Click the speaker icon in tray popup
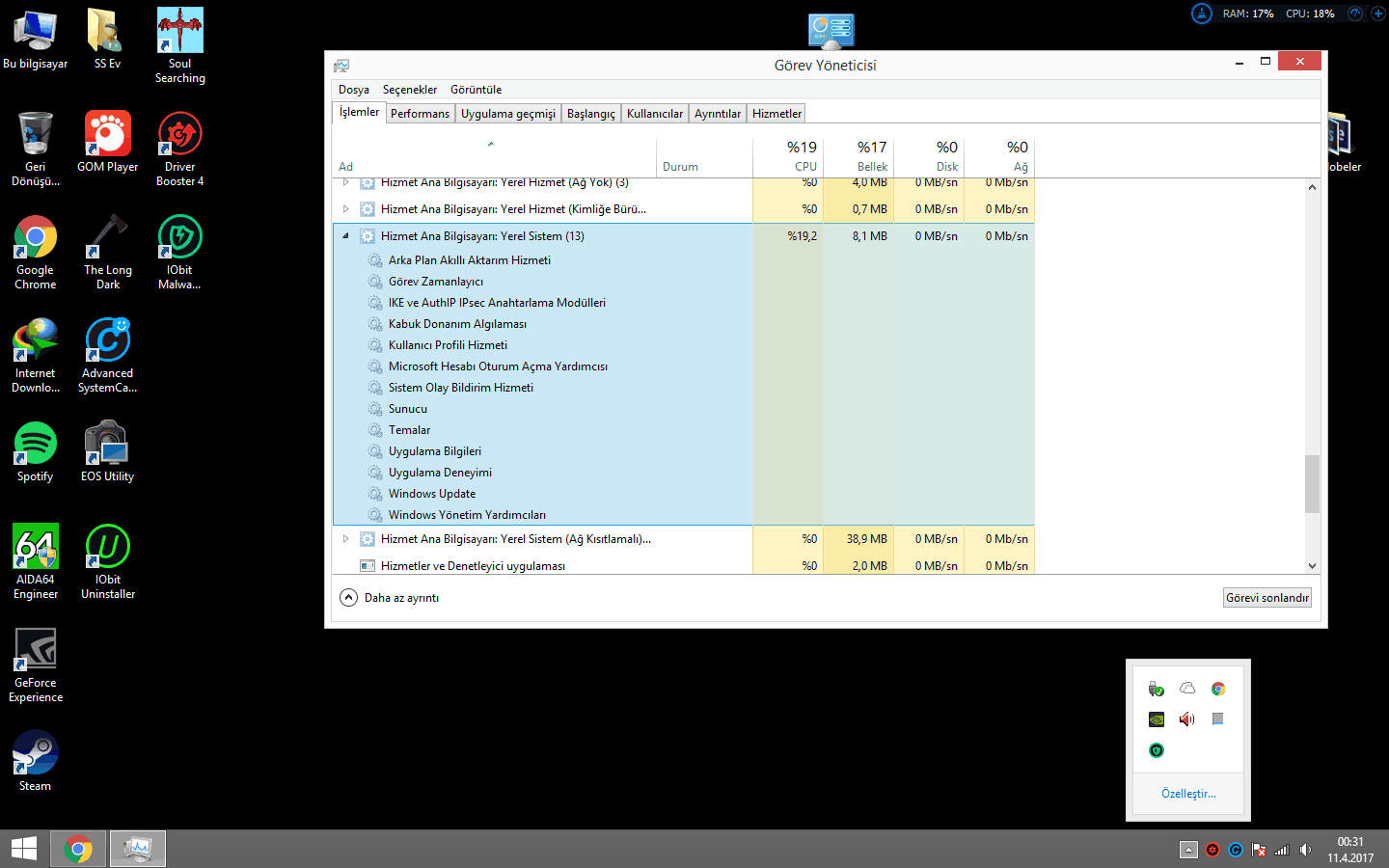 pos(1186,719)
